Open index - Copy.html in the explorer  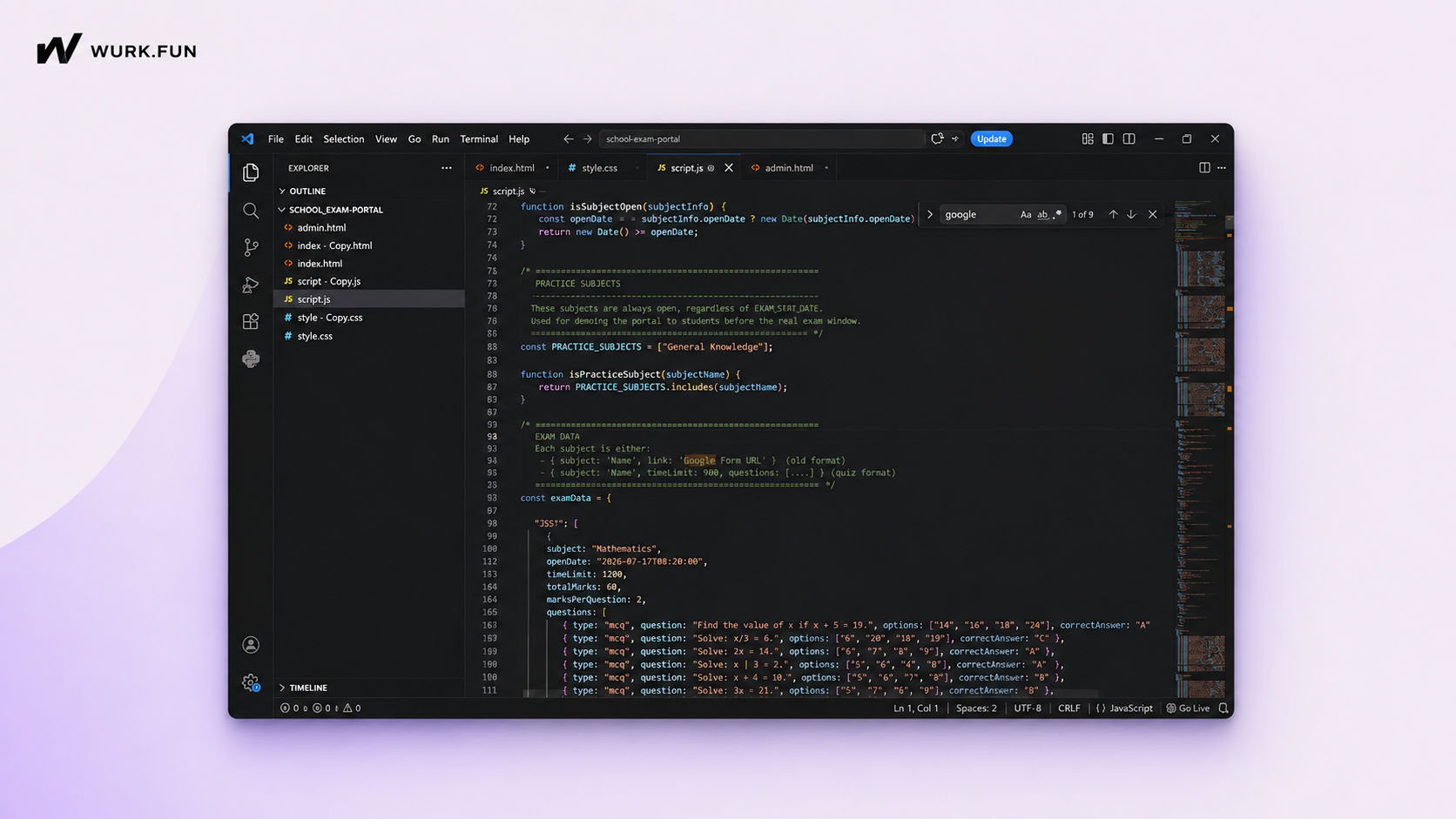pyautogui.click(x=369, y=245)
